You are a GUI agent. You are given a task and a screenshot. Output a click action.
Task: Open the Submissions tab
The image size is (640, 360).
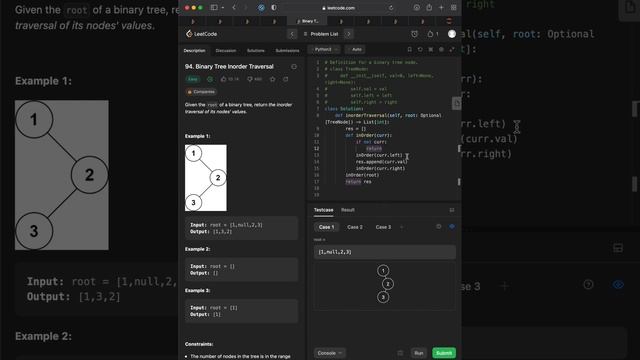287,51
